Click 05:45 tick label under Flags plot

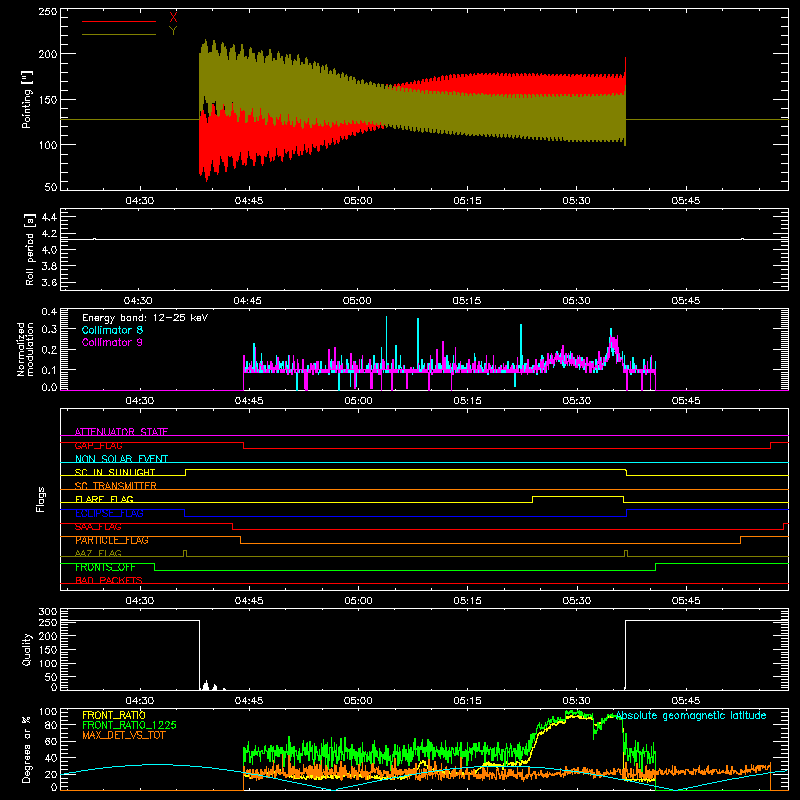click(x=686, y=601)
